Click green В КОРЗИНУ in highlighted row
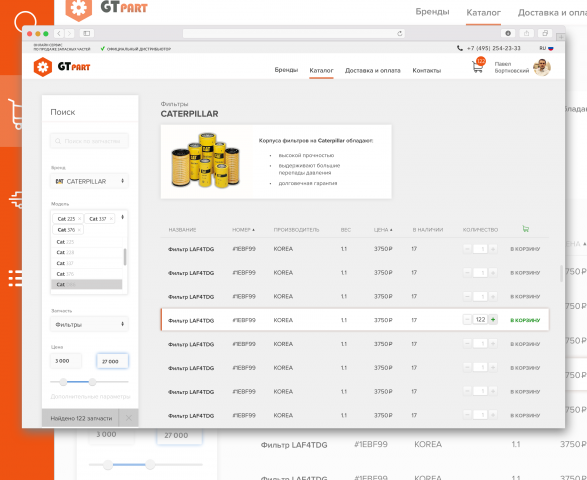 [525, 320]
